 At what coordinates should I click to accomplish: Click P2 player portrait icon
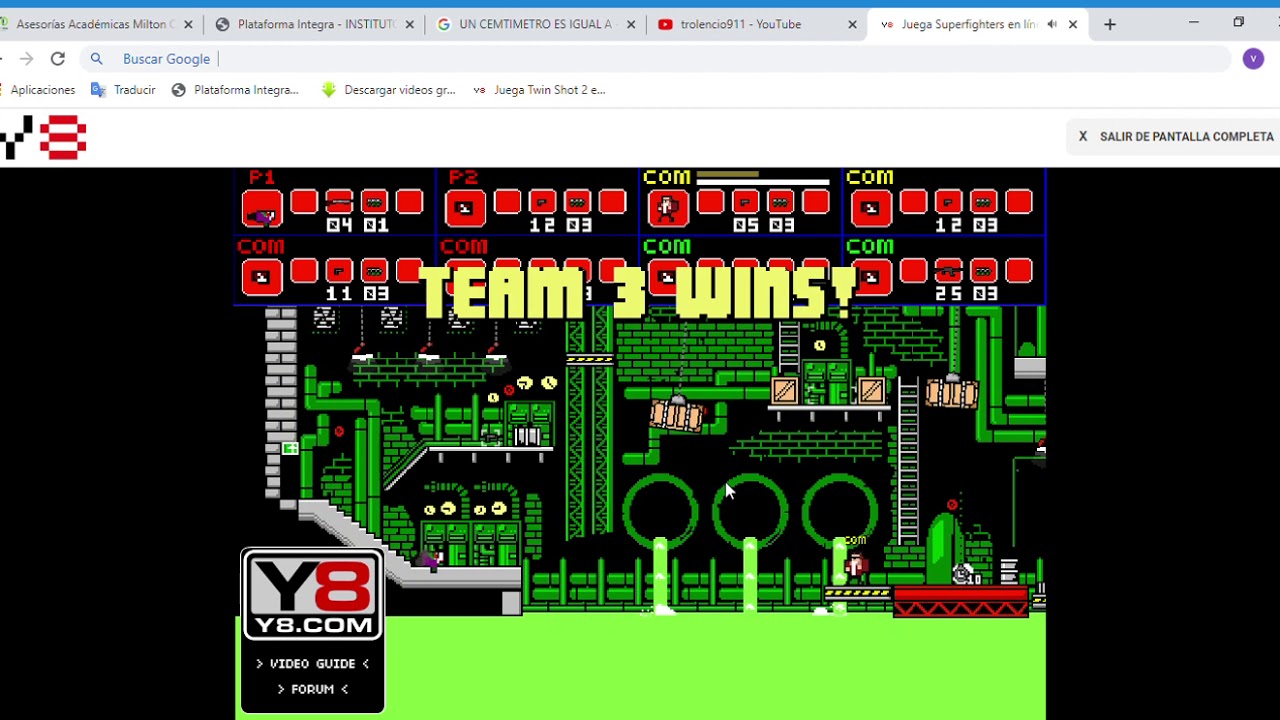coord(464,208)
